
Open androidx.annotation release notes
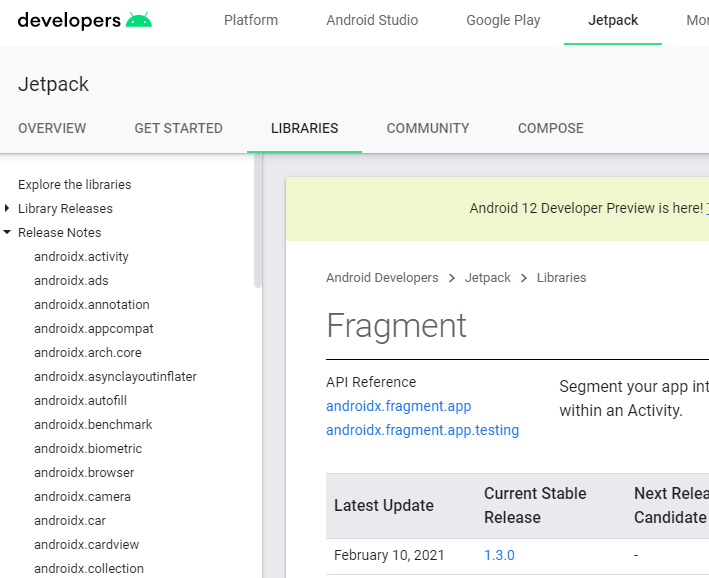92,304
